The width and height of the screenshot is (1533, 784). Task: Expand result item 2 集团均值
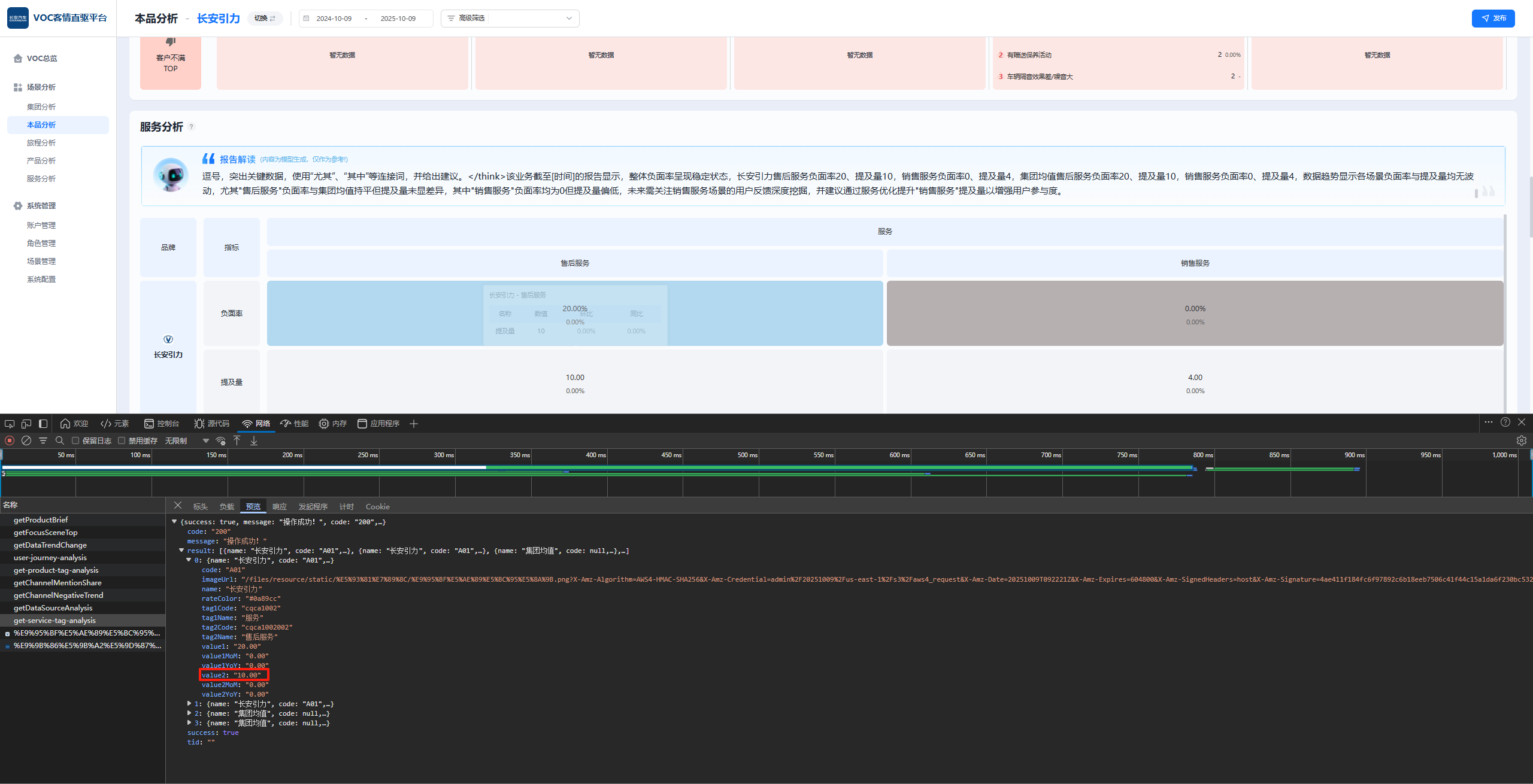point(189,713)
